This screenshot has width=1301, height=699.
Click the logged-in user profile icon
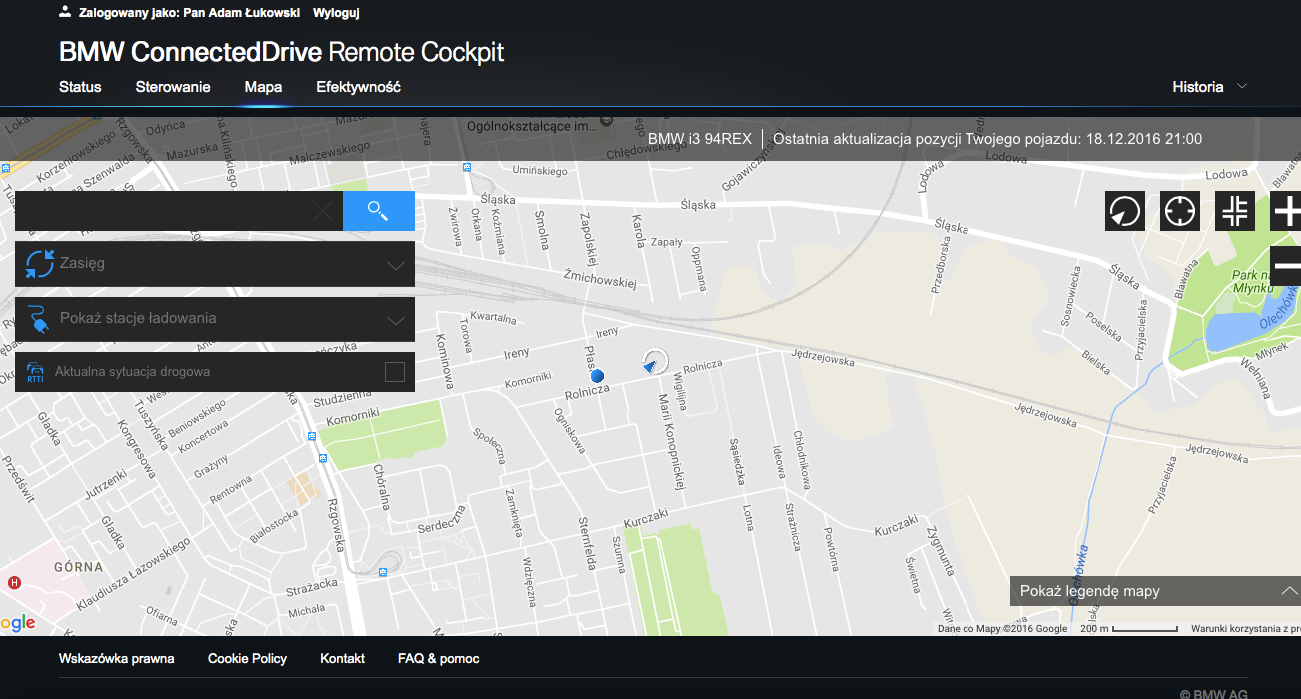click(65, 12)
